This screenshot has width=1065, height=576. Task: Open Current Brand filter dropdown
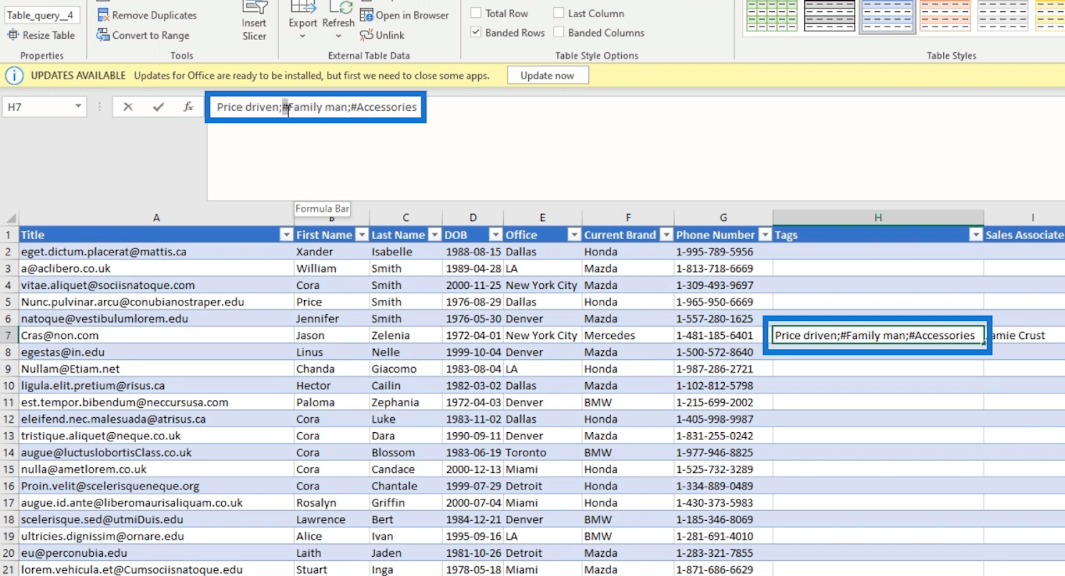(x=666, y=235)
